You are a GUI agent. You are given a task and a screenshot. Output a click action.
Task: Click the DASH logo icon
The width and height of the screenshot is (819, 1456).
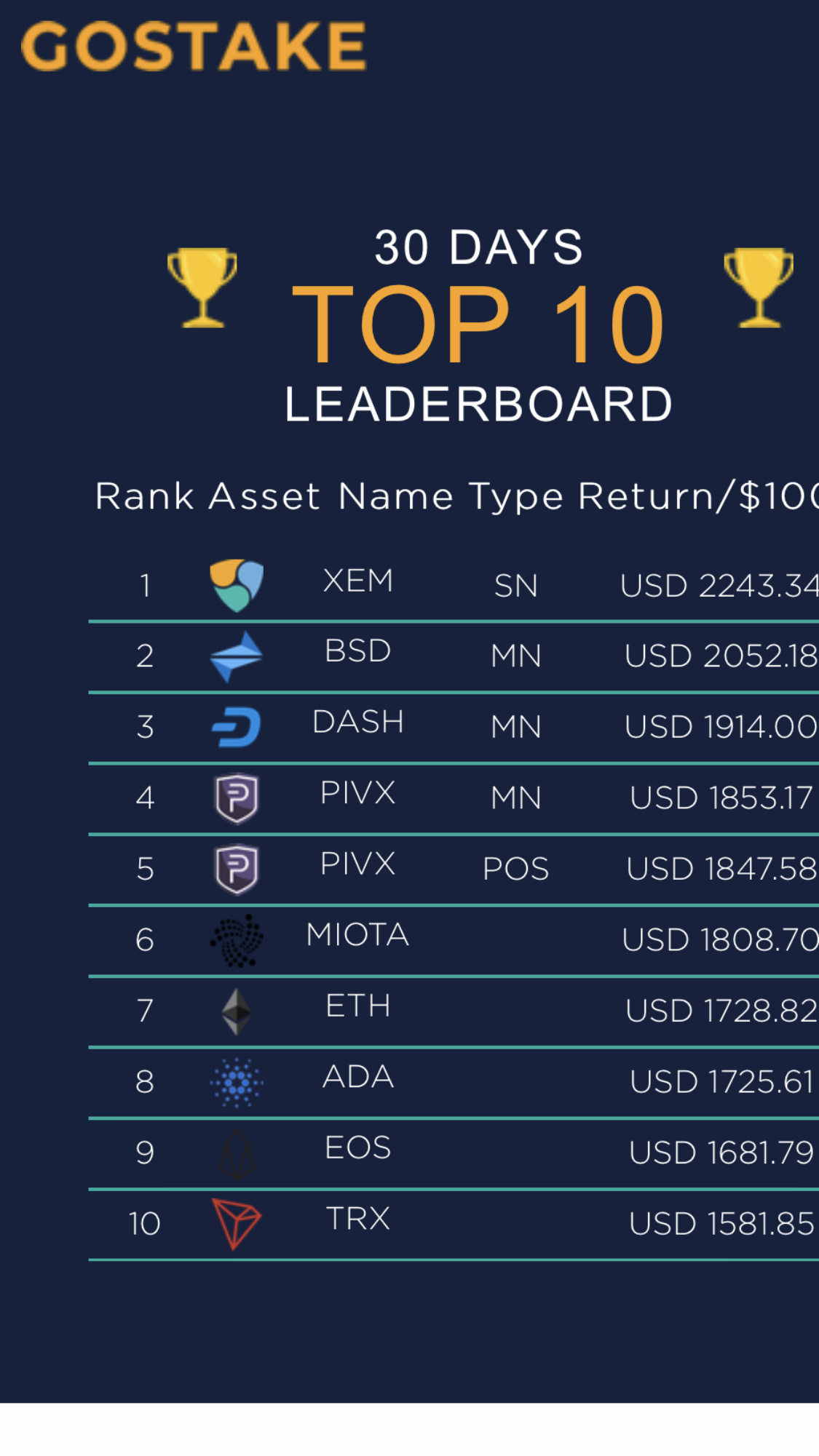237,727
